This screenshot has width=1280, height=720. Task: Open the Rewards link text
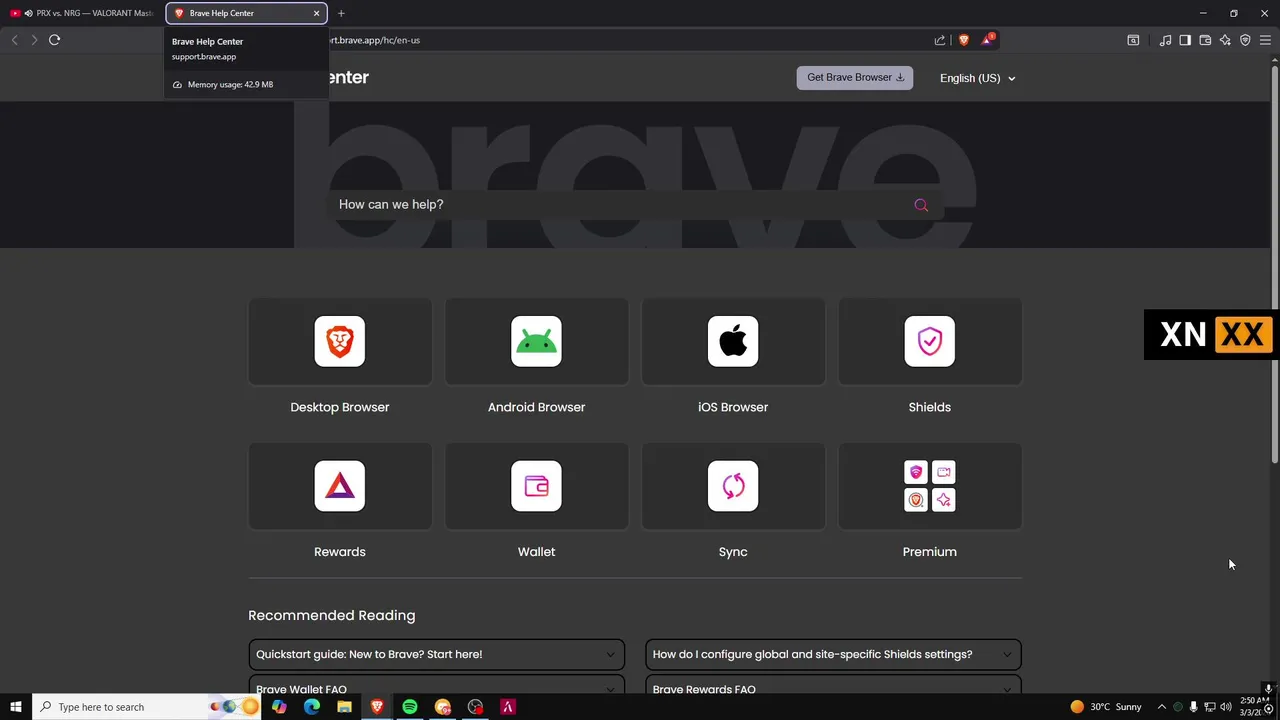[340, 552]
